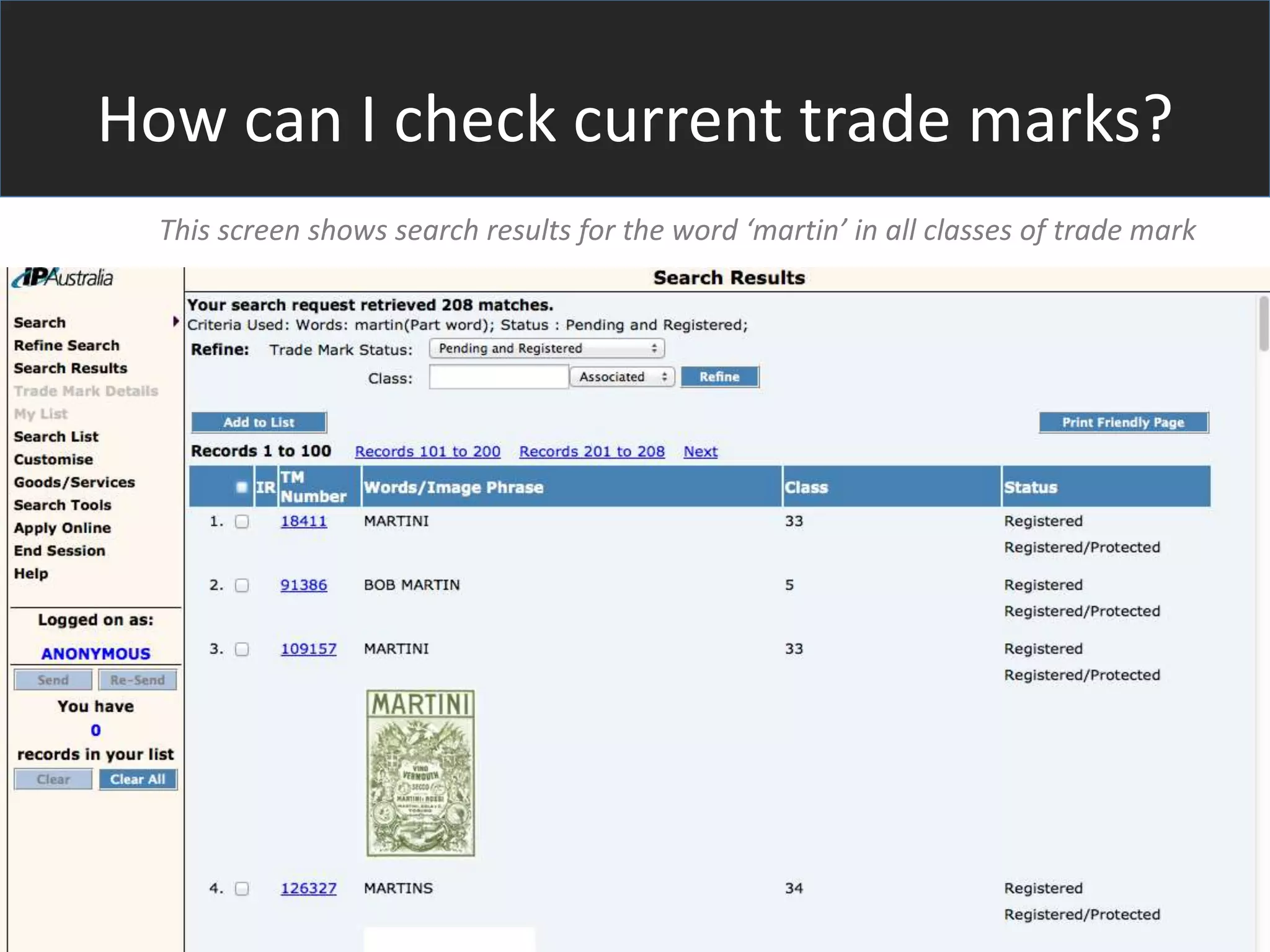
Task: Click the ANONYMOUS user label
Action: 96,654
